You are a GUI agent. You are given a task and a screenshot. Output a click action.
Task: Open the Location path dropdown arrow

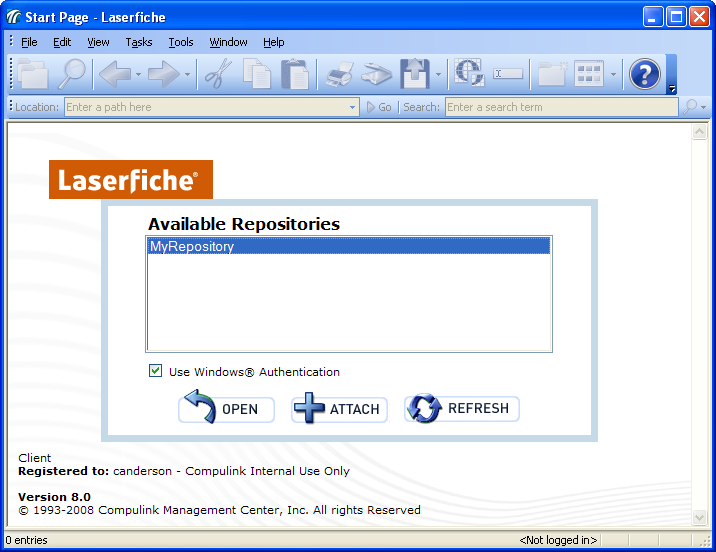tap(352, 107)
